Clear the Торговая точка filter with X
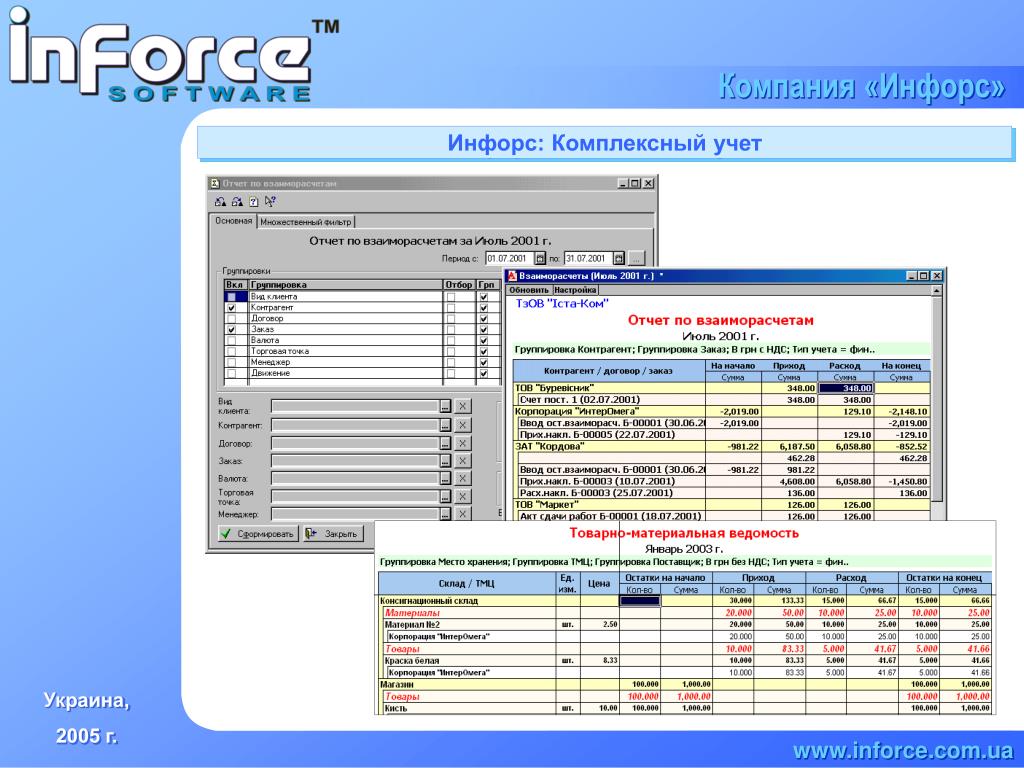The height and width of the screenshot is (768, 1024). pyautogui.click(x=462, y=497)
